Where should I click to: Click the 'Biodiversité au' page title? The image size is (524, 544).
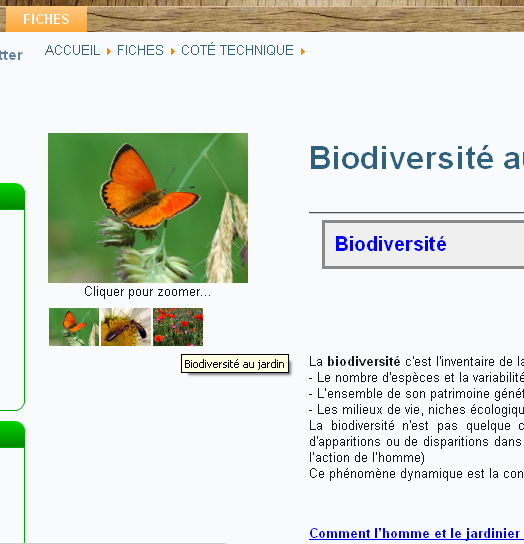coord(416,158)
